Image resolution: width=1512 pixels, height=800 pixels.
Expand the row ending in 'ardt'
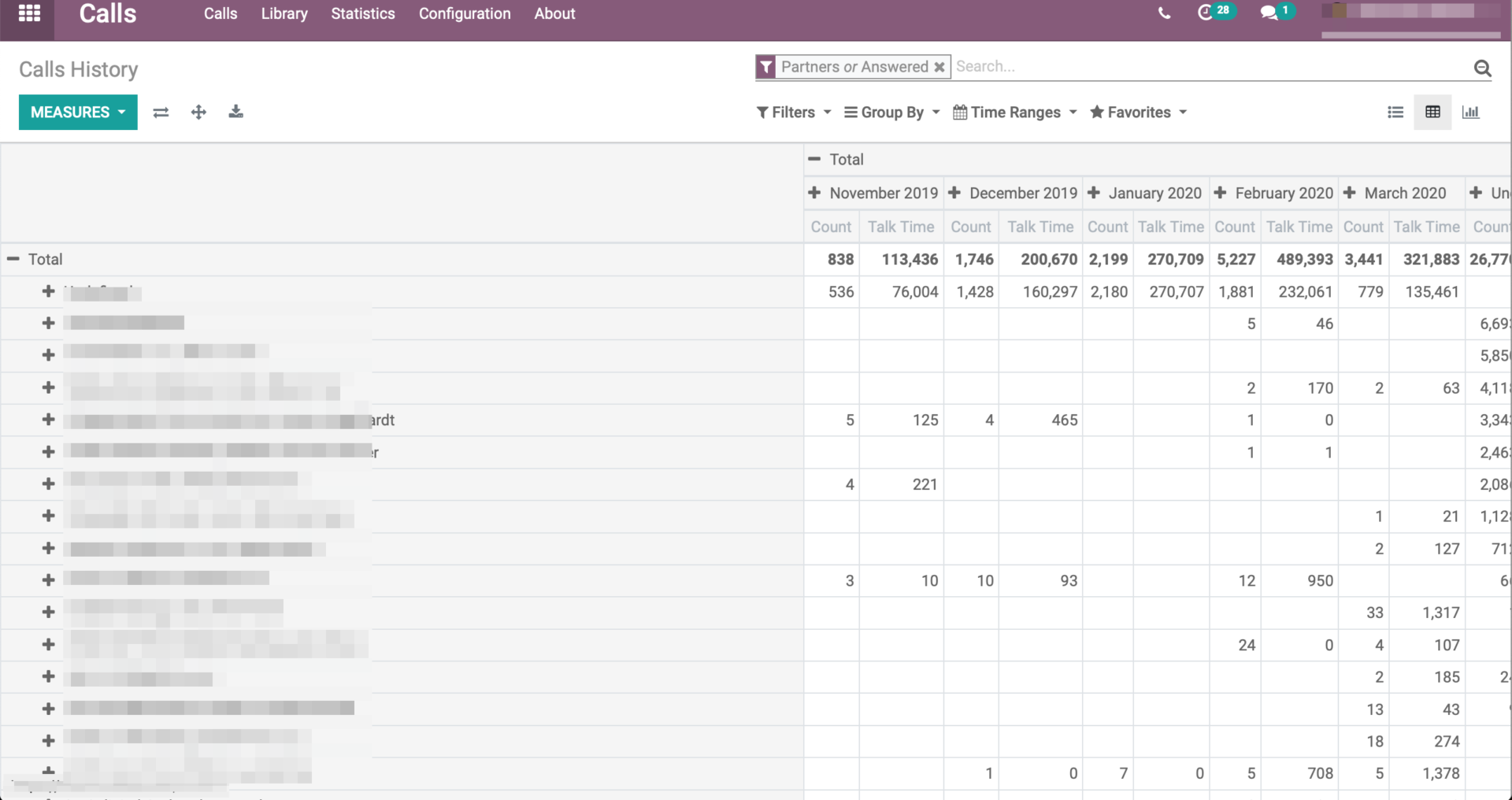click(48, 420)
